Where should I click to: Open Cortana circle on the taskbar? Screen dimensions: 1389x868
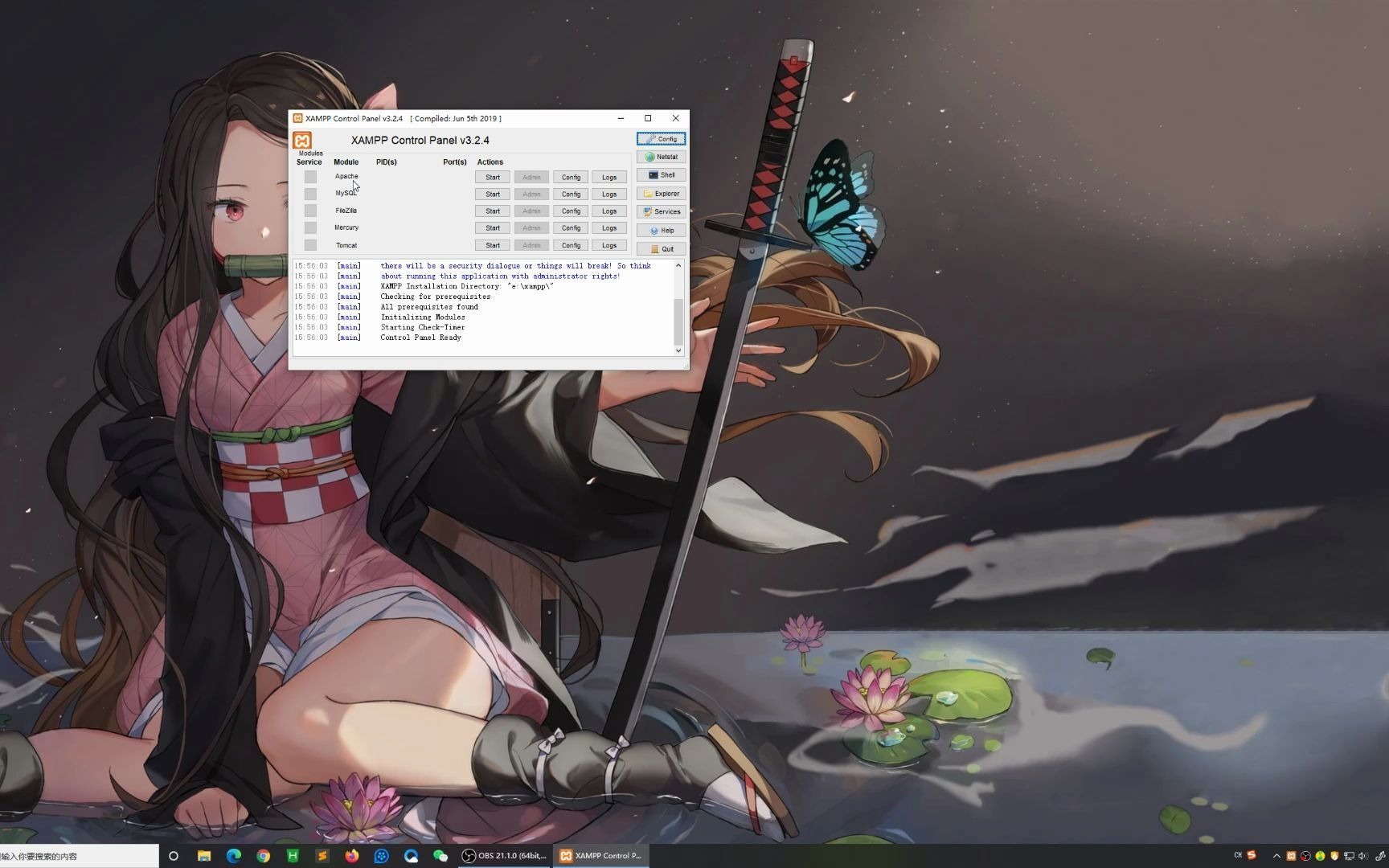173,856
